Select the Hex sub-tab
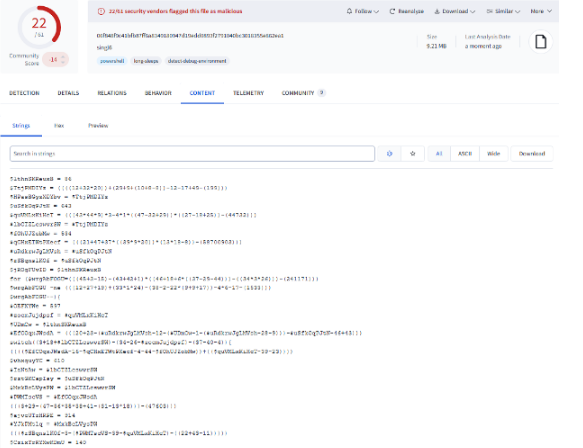The height and width of the screenshot is (448, 583). point(59,126)
